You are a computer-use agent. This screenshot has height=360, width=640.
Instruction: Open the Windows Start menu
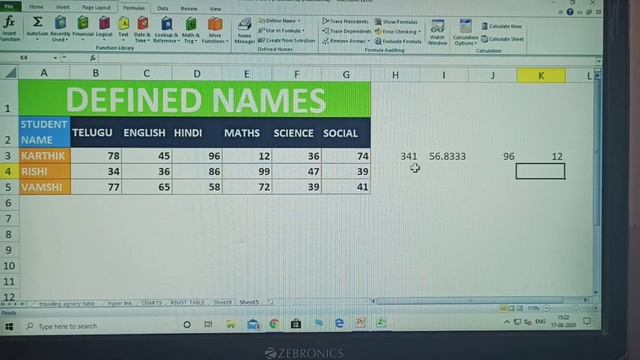click(9, 326)
